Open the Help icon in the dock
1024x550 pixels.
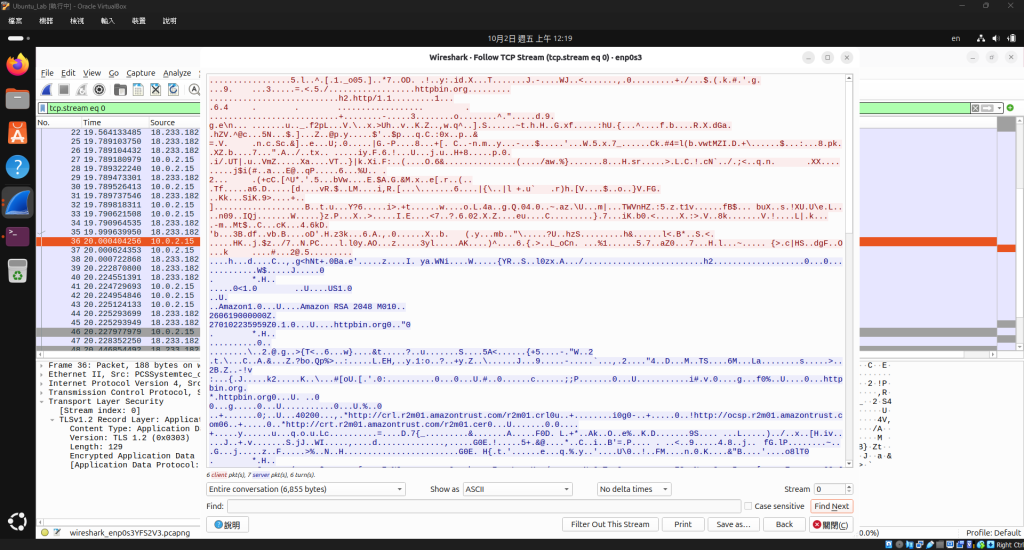click(18, 167)
